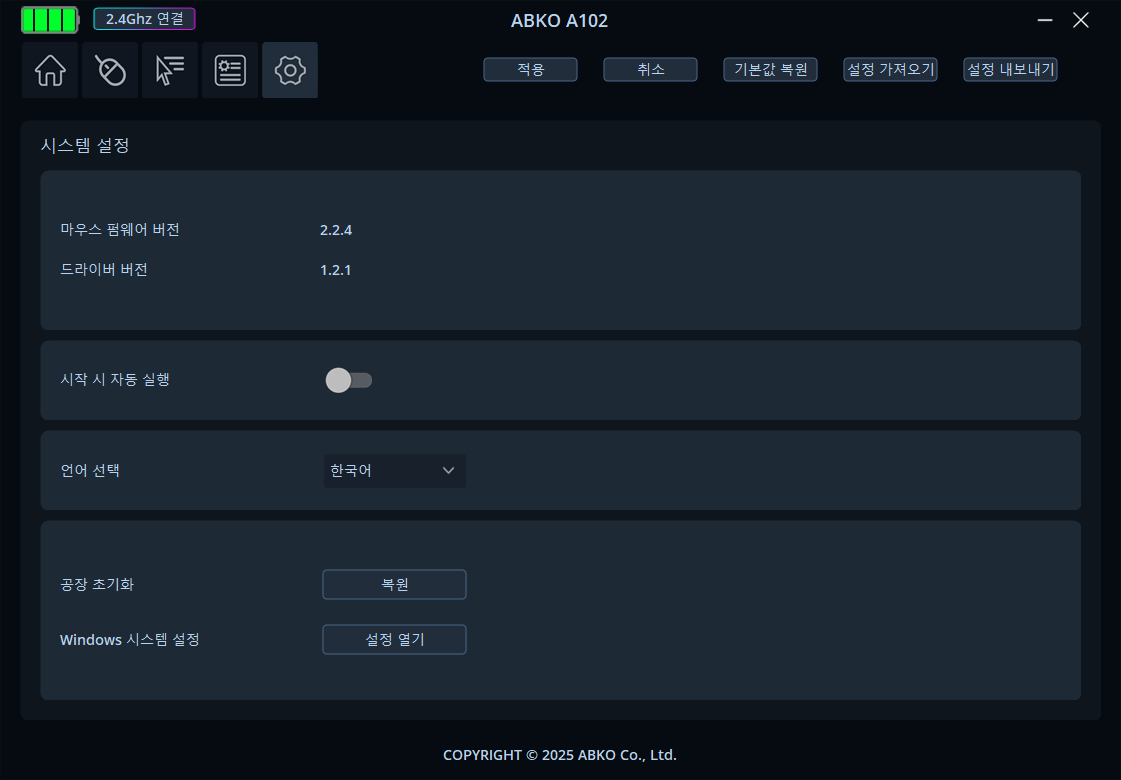Screen dimensions: 1121x780
Task: Open the cursor pointer settings icon
Action: [170, 70]
